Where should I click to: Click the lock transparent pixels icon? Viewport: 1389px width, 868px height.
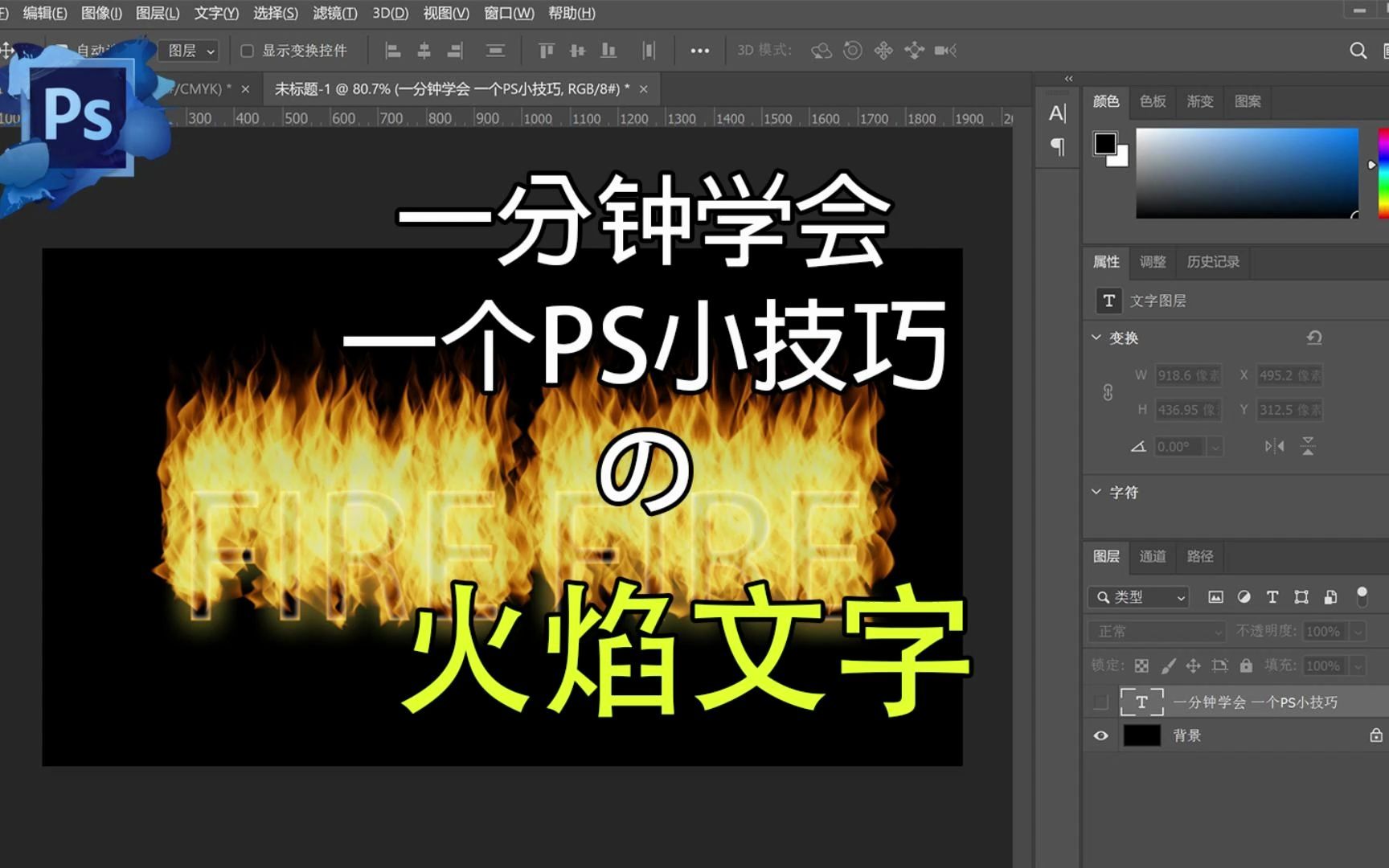click(1141, 665)
